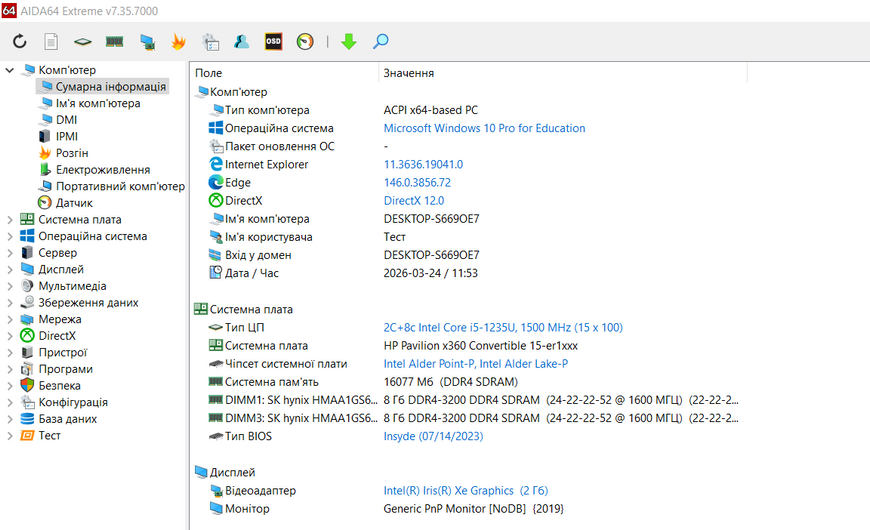Click Internet Explorer version 11.3636.19041.0 link
The image size is (870, 530).
tap(423, 164)
